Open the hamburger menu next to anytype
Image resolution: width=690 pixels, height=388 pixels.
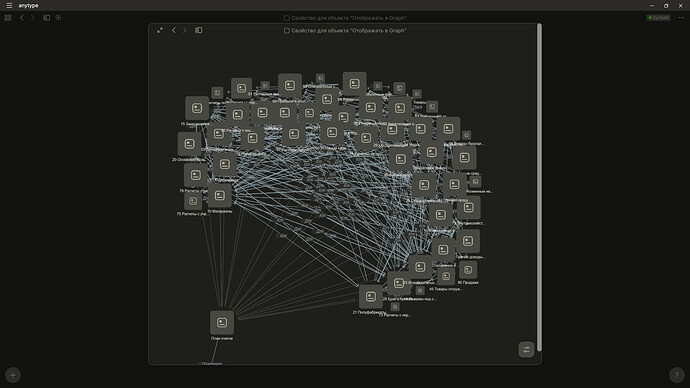coord(9,6)
